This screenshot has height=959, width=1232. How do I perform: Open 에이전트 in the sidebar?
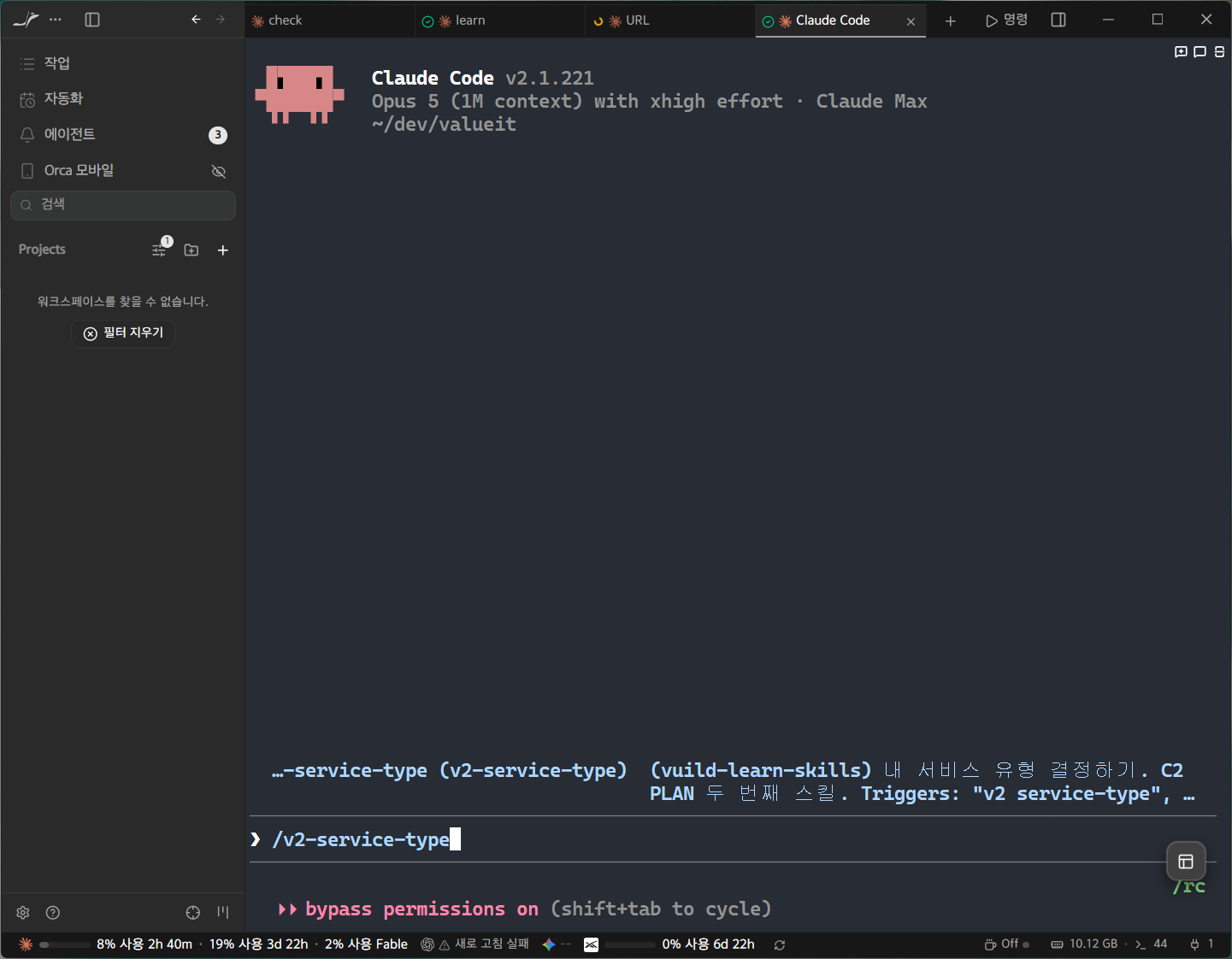123,135
